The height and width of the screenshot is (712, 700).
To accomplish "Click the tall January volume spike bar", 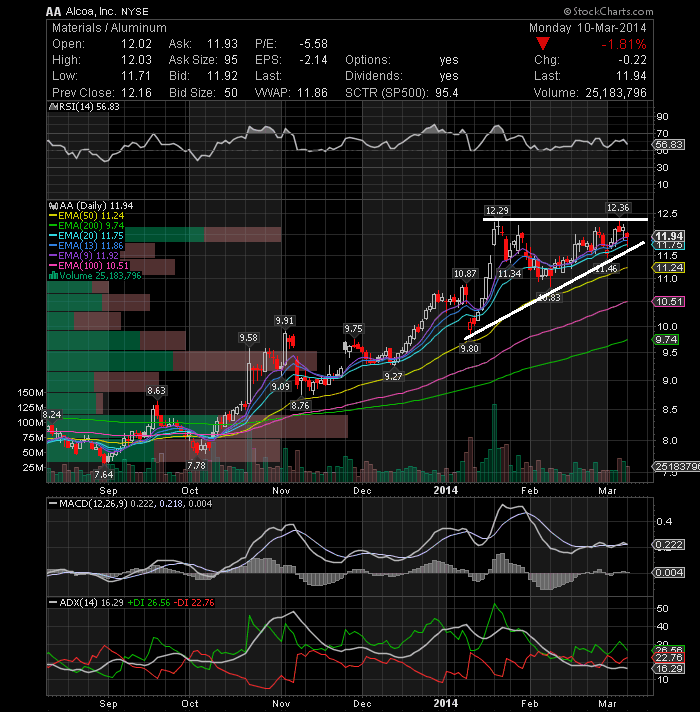I will (x=494, y=443).
